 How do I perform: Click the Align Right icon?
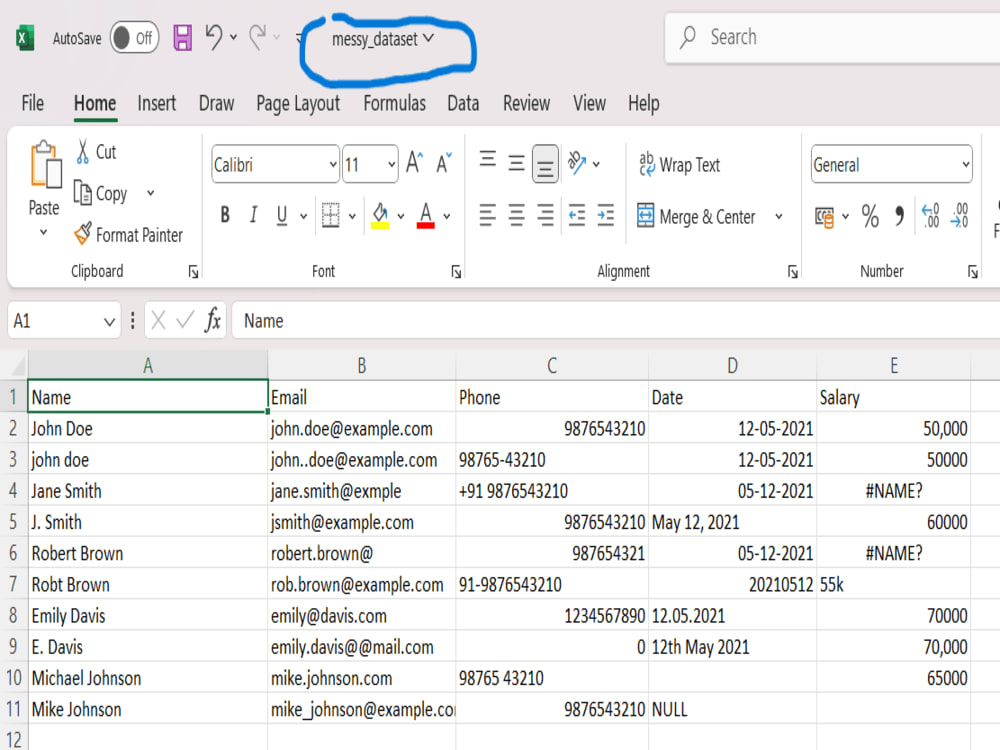click(545, 216)
